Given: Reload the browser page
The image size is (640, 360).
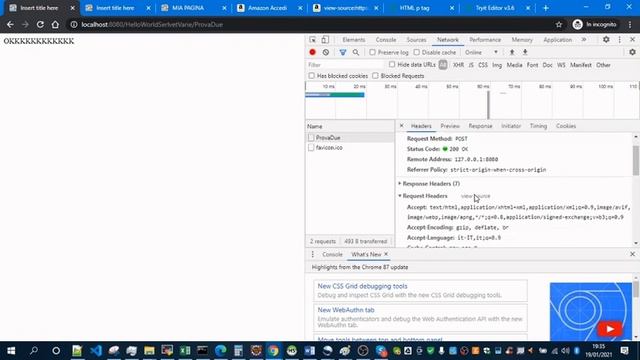Looking at the screenshot, I should (40, 24).
